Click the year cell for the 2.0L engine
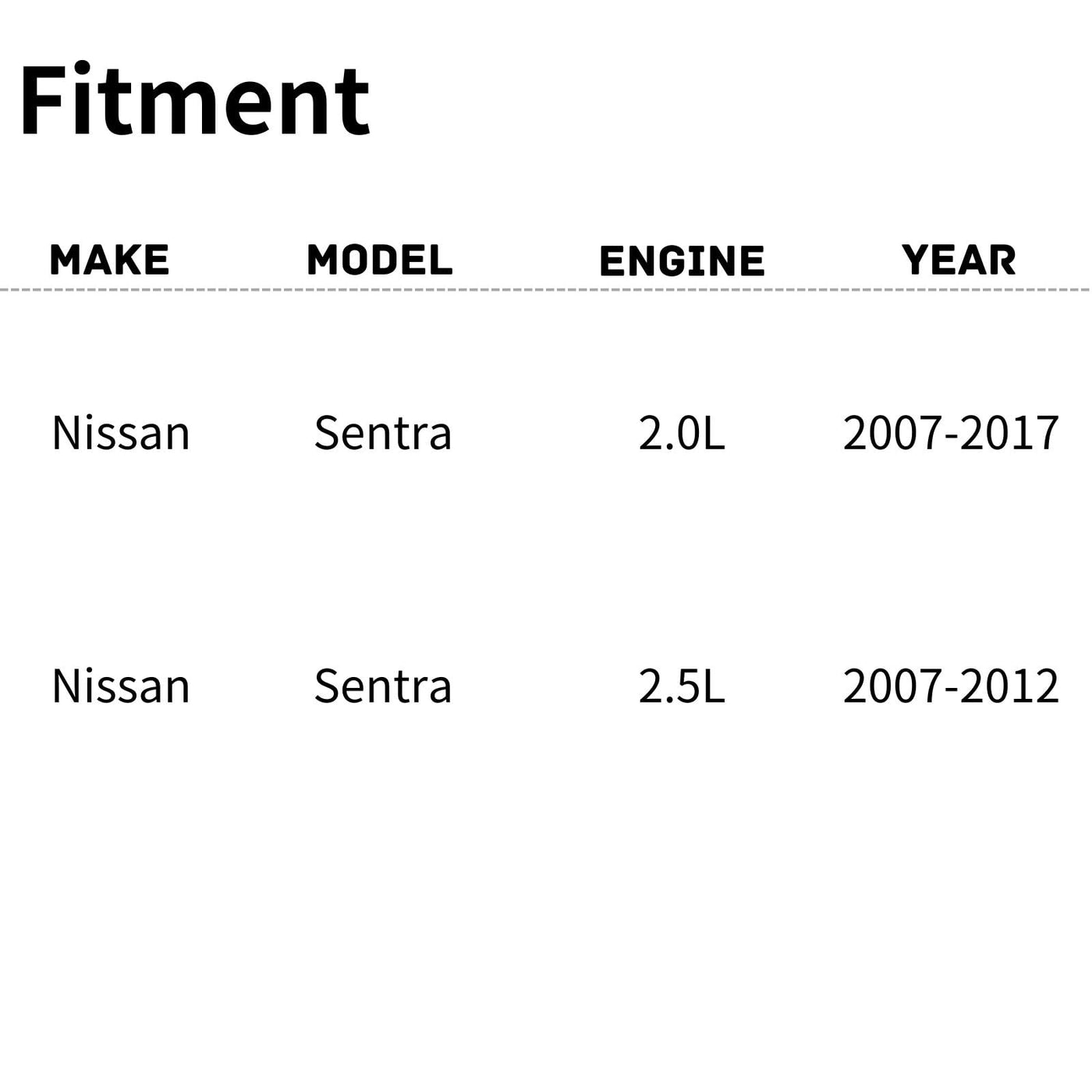The height and width of the screenshot is (1092, 1092). click(x=951, y=433)
